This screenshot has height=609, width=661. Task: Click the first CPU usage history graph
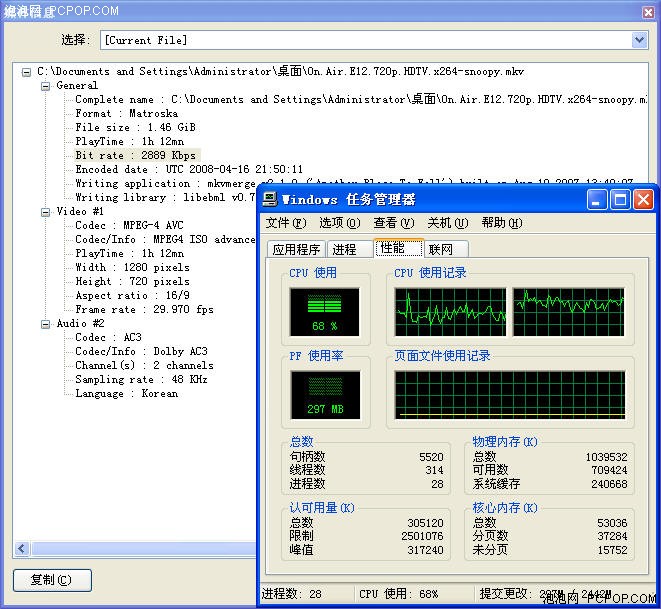[x=450, y=312]
